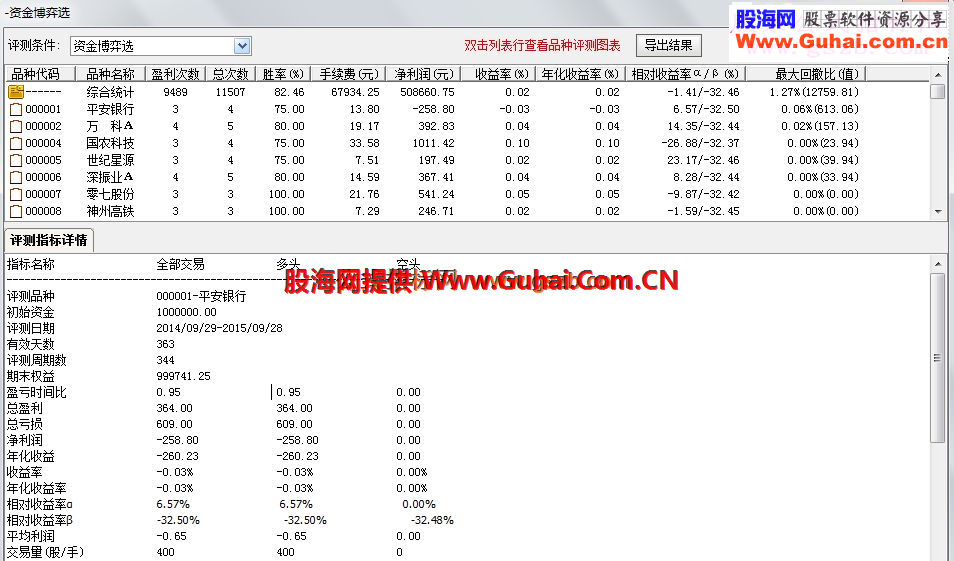
Task: Select the 评测指标详情 tab
Action: coord(49,240)
